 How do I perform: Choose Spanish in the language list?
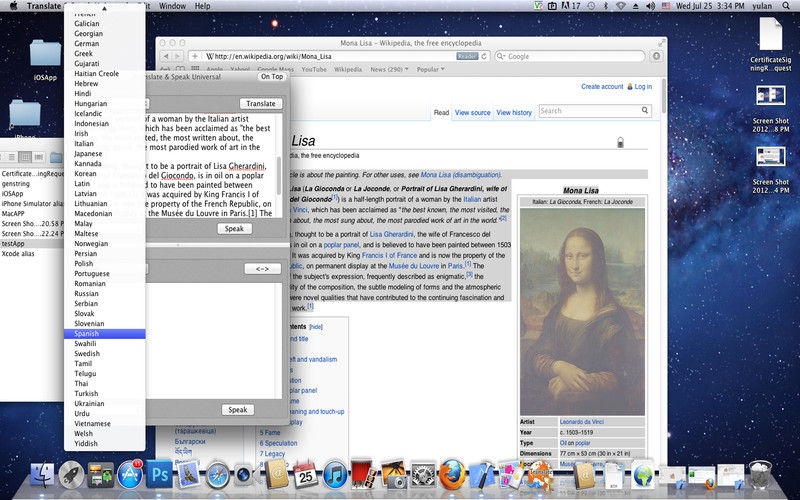105,334
